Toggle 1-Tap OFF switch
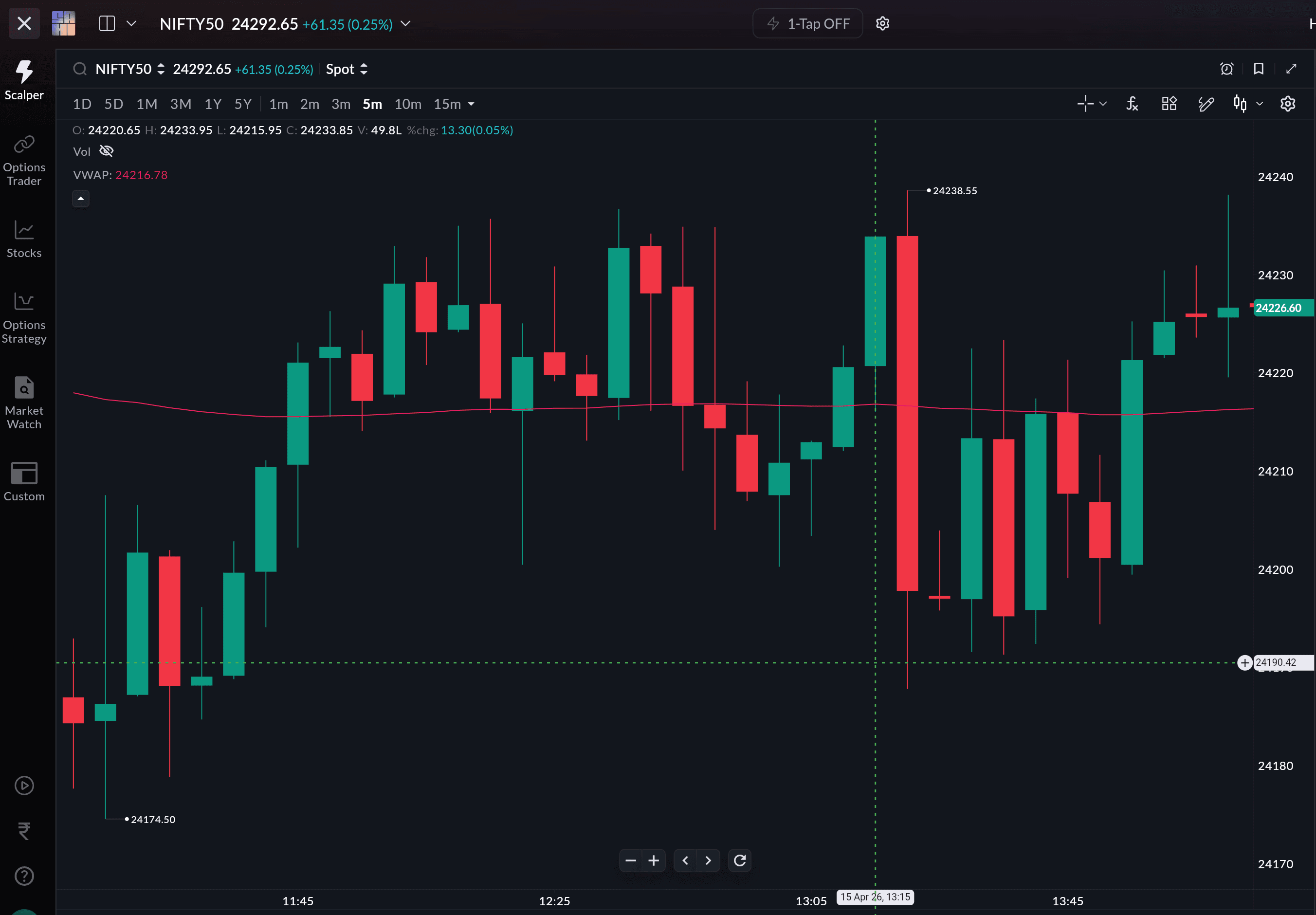This screenshot has height=915, width=1316. point(807,23)
